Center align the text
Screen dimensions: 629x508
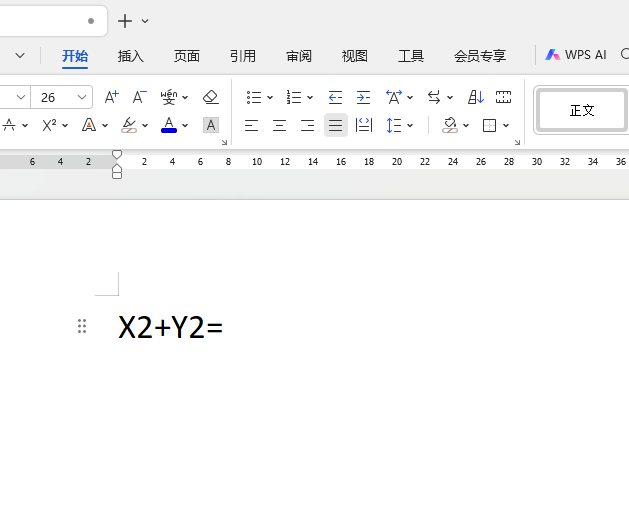coord(280,126)
